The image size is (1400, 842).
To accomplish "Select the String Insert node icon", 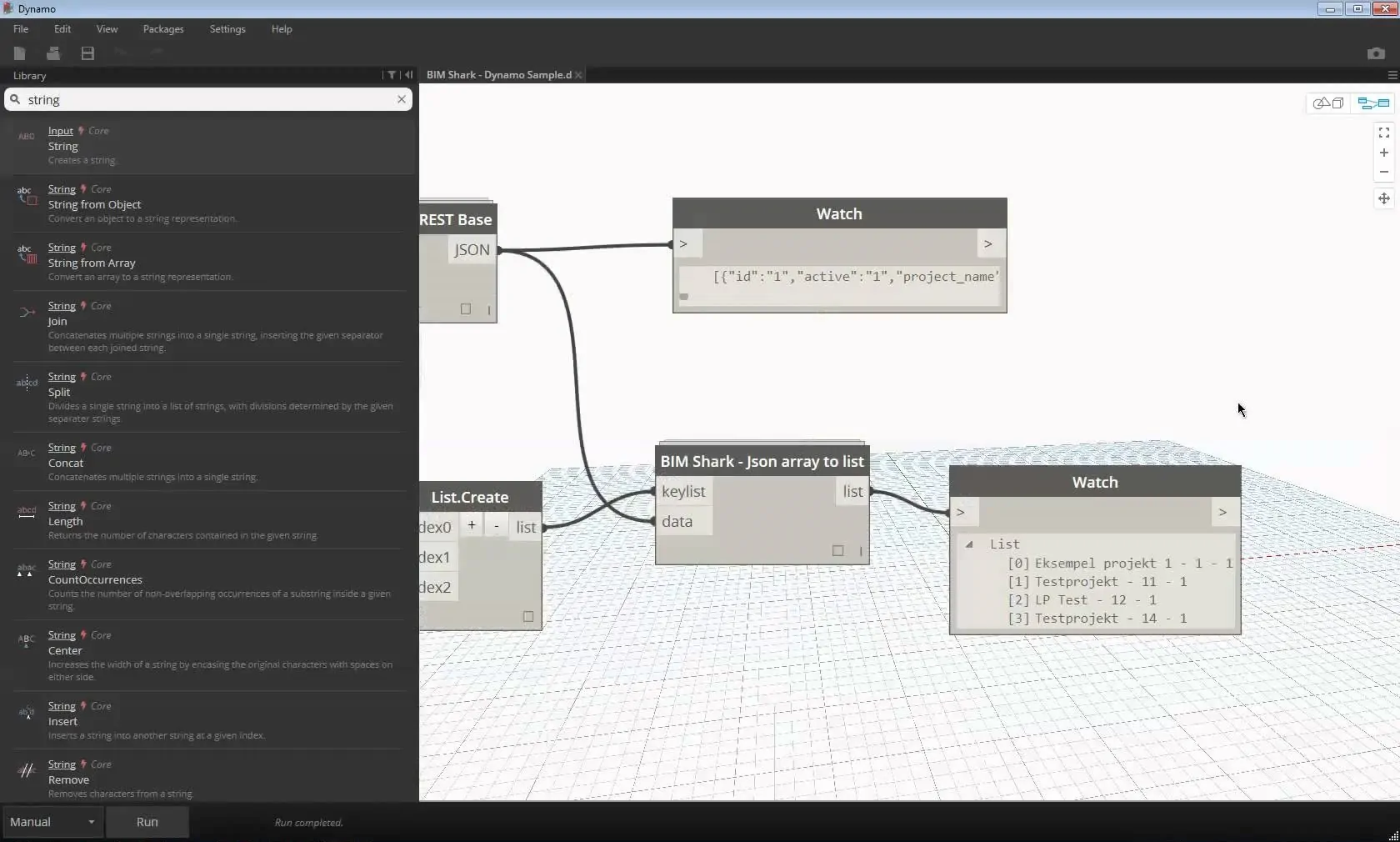I will click(27, 712).
